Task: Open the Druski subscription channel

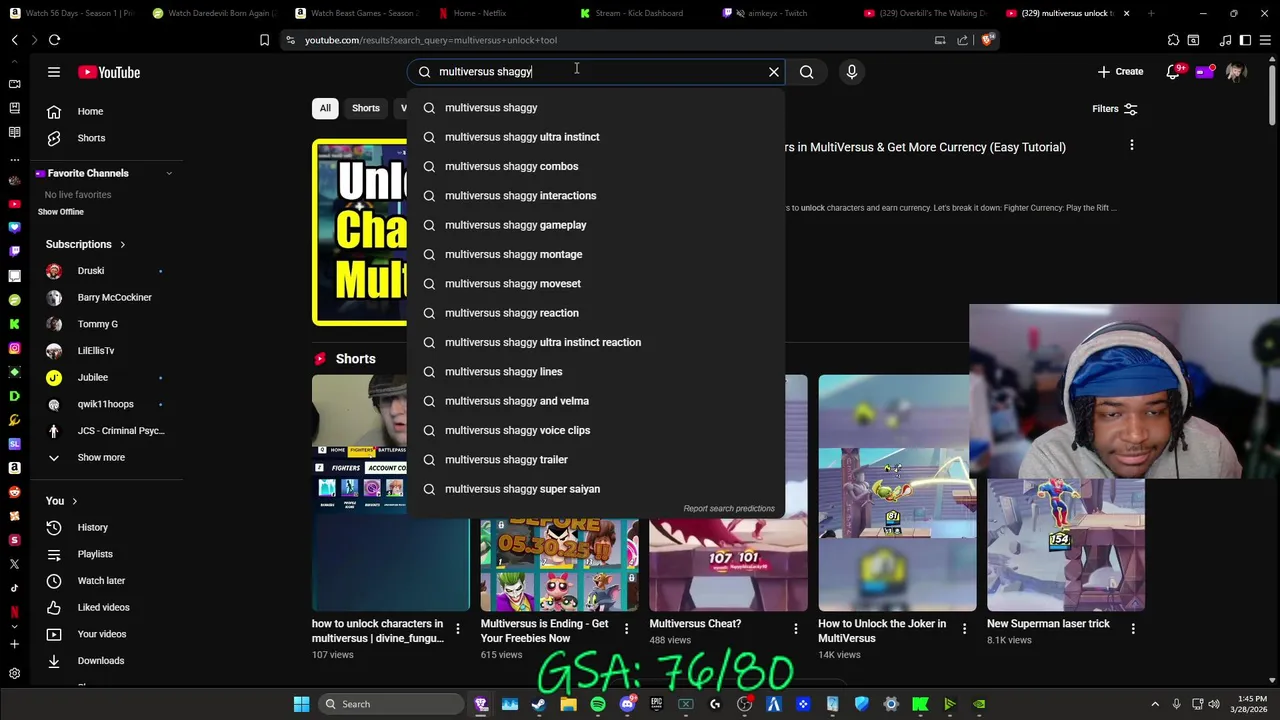Action: [91, 271]
